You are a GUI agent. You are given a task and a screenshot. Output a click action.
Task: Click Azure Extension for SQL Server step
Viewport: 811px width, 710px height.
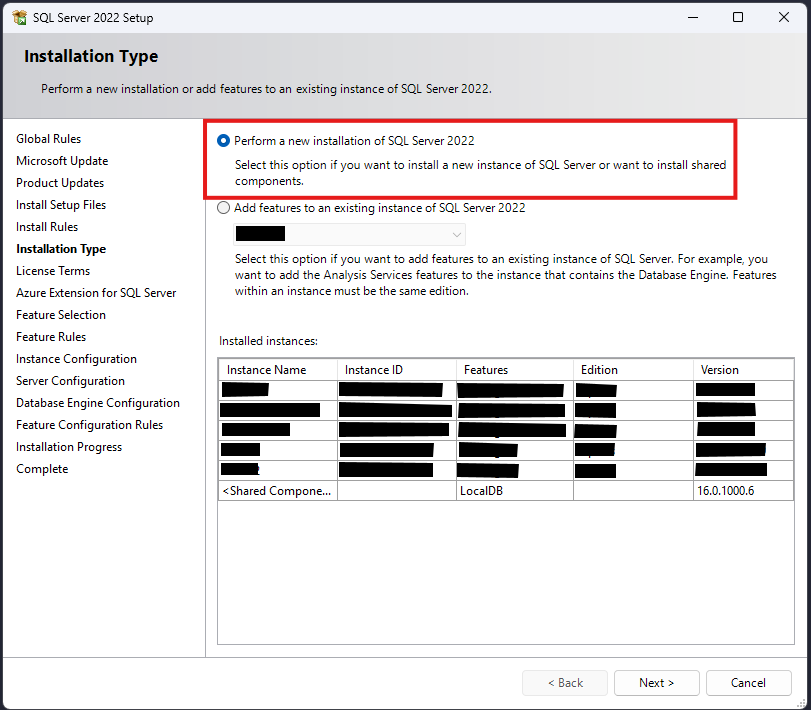96,293
